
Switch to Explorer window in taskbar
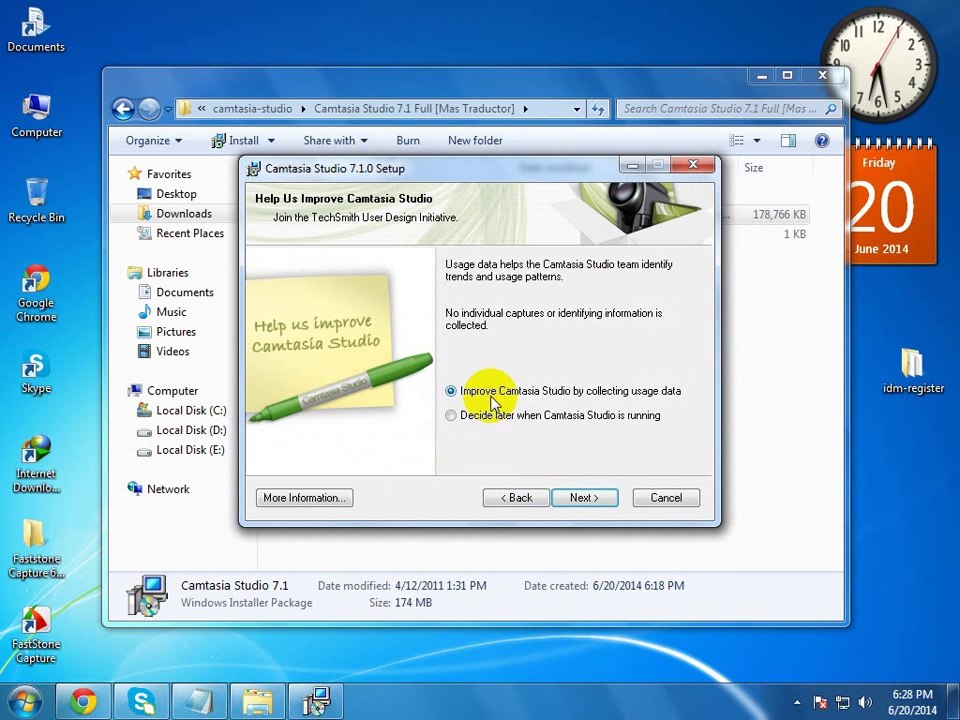[258, 702]
